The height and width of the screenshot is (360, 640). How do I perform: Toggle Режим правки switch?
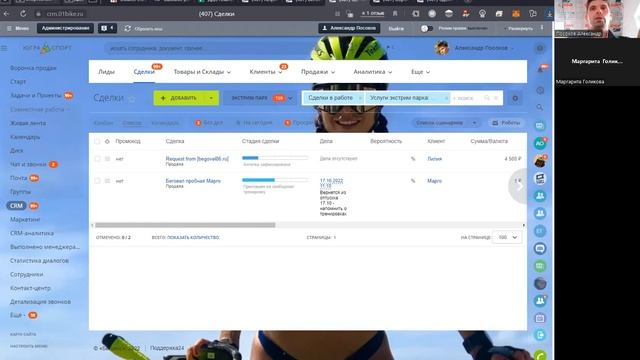pos(427,29)
